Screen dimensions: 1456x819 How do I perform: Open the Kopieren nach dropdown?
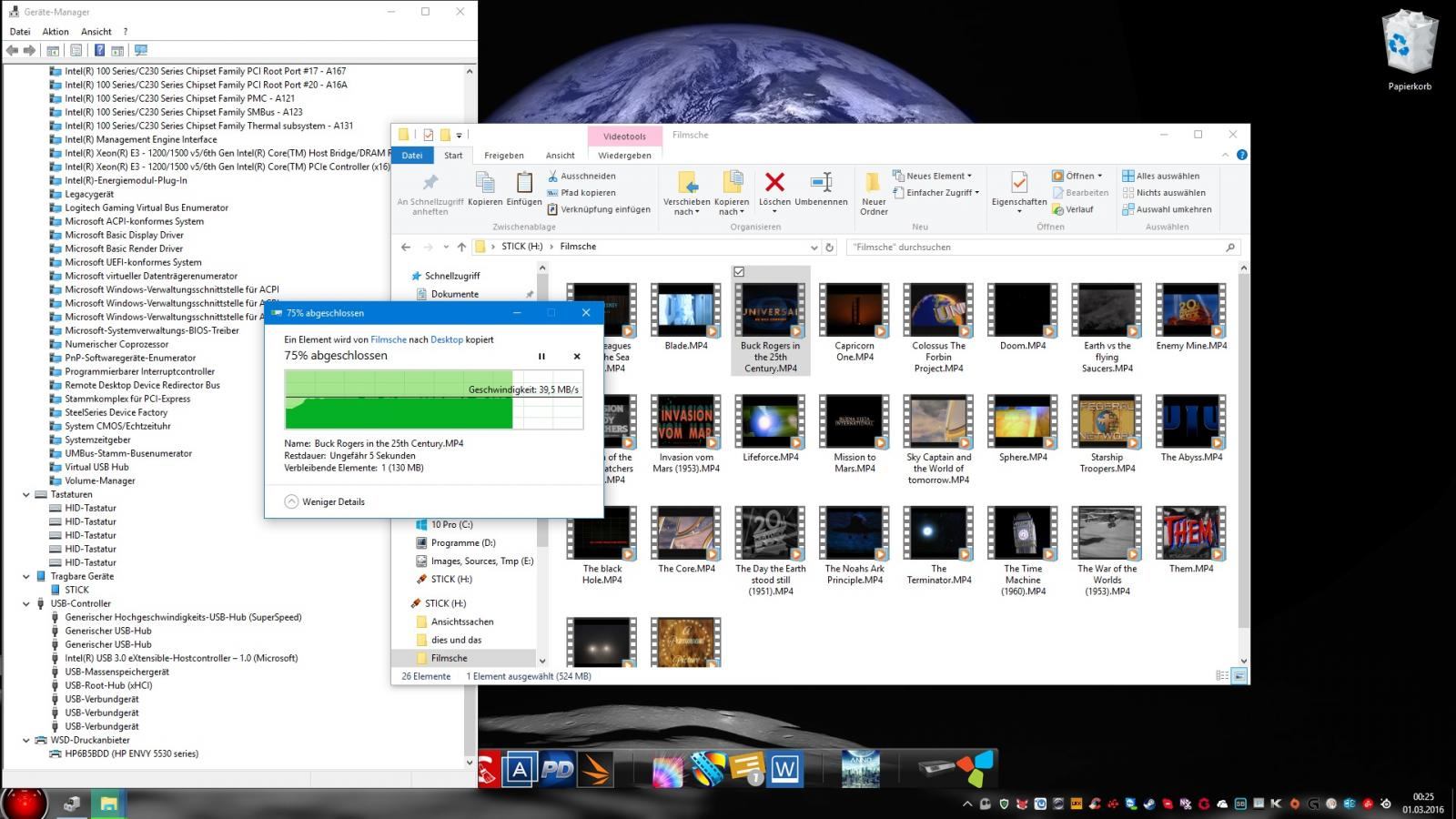coord(732,207)
